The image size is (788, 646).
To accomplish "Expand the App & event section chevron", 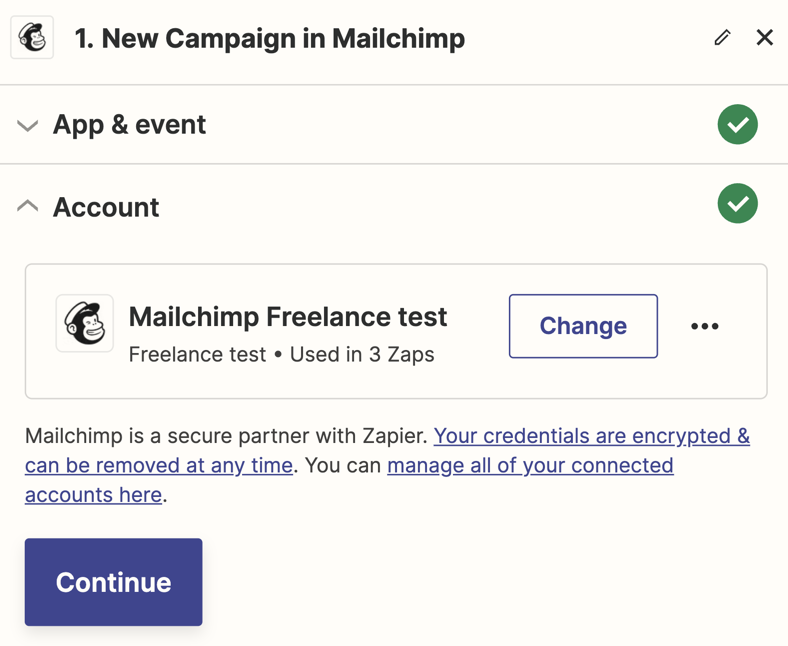I will 28,126.
